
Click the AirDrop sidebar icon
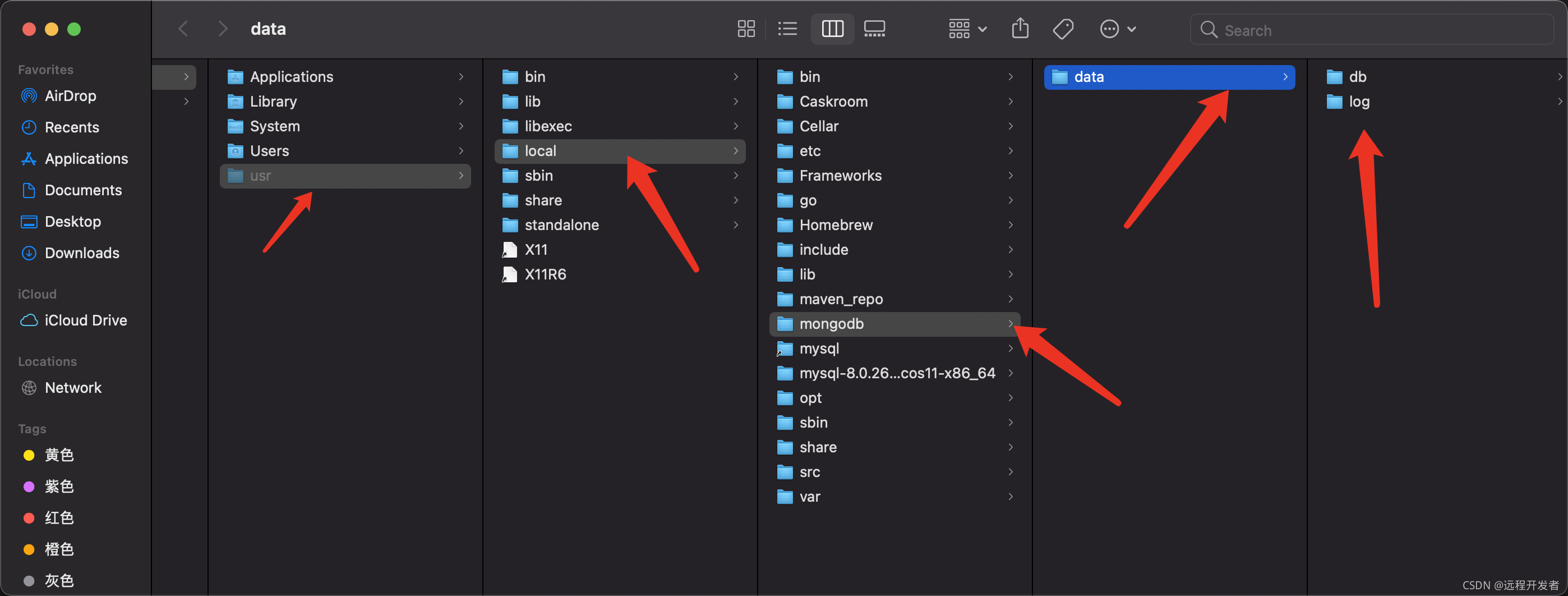(29, 95)
